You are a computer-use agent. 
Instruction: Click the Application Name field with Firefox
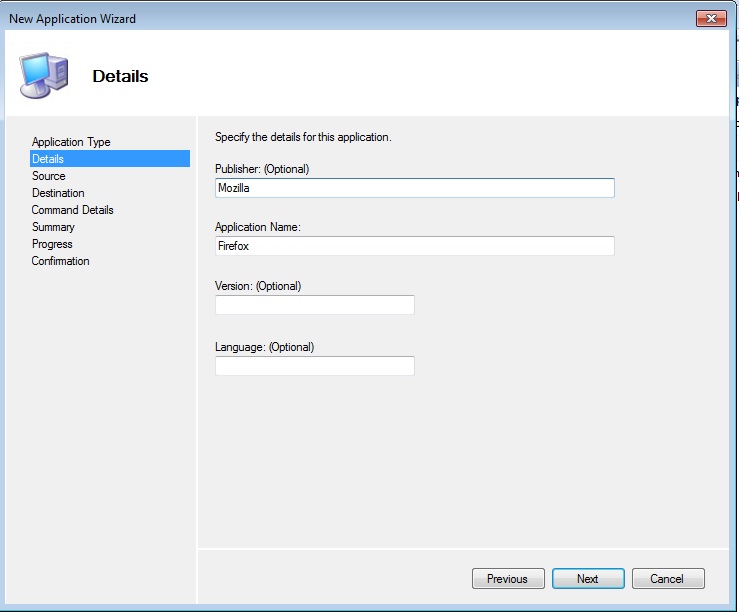tap(415, 246)
